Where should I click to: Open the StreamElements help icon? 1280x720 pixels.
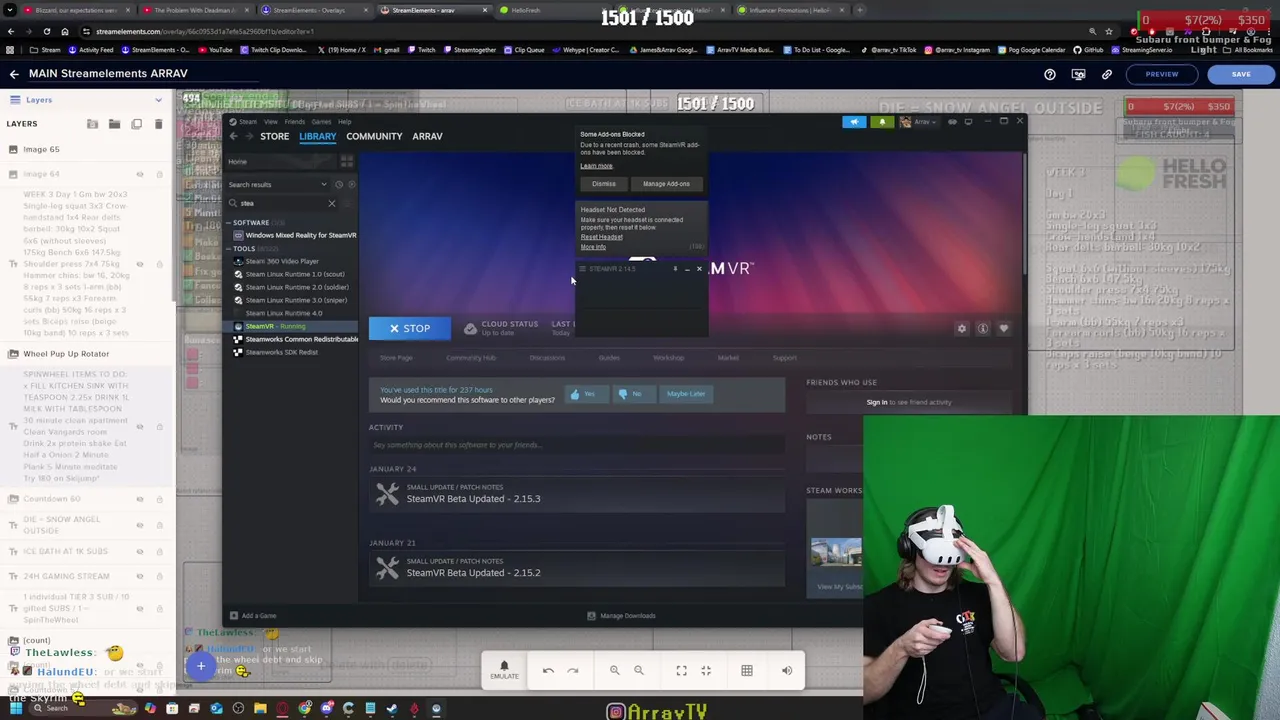click(x=1050, y=74)
